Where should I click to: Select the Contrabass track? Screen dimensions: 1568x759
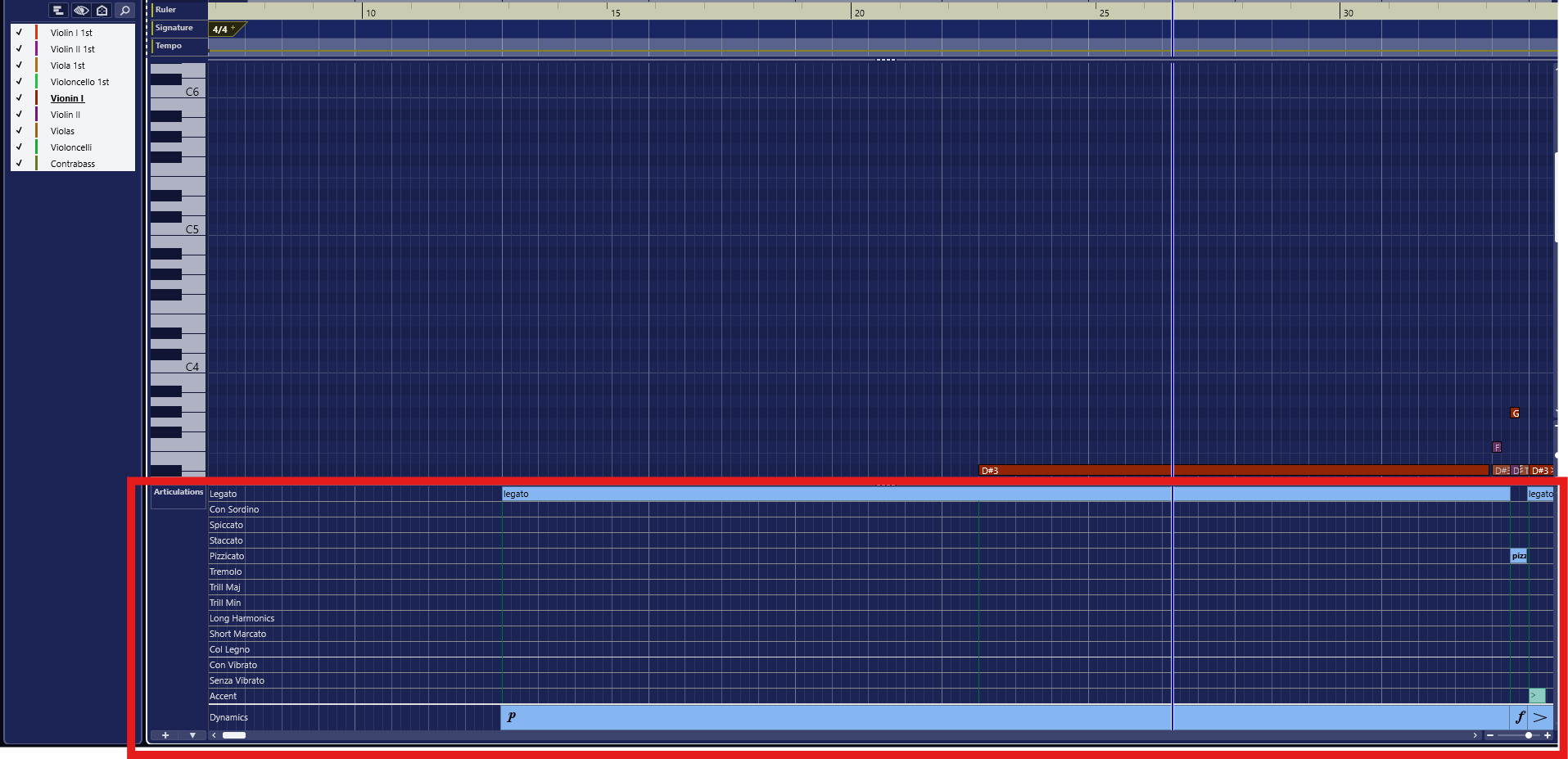tap(73, 164)
